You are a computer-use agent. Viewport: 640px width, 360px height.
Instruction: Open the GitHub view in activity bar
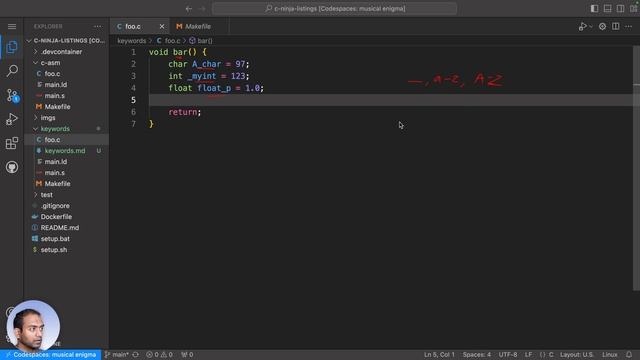click(x=12, y=167)
